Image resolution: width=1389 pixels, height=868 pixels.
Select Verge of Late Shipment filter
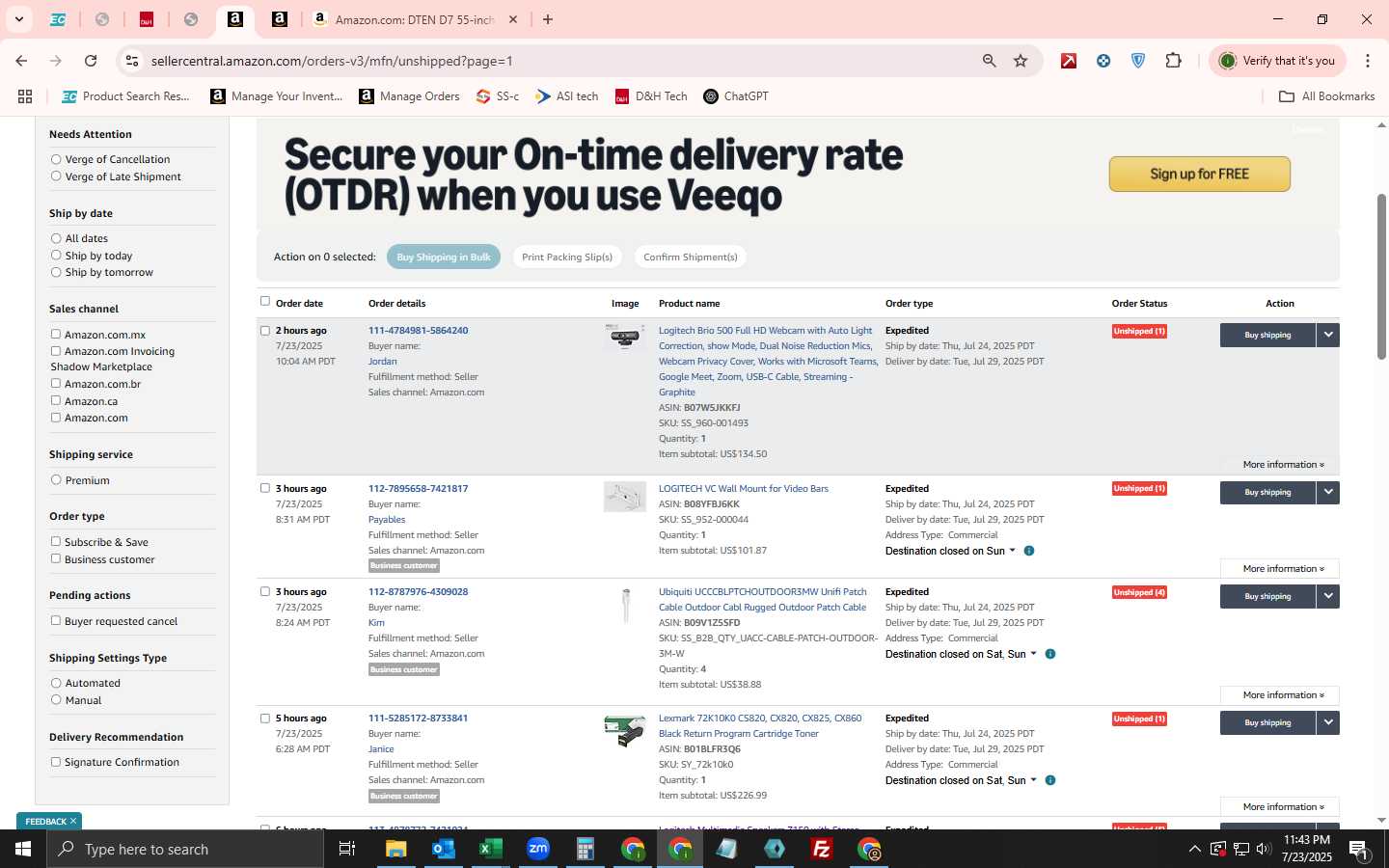56,176
